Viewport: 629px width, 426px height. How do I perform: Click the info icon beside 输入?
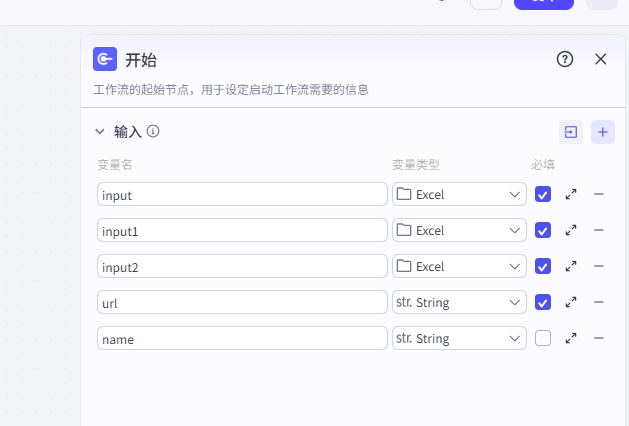point(153,131)
